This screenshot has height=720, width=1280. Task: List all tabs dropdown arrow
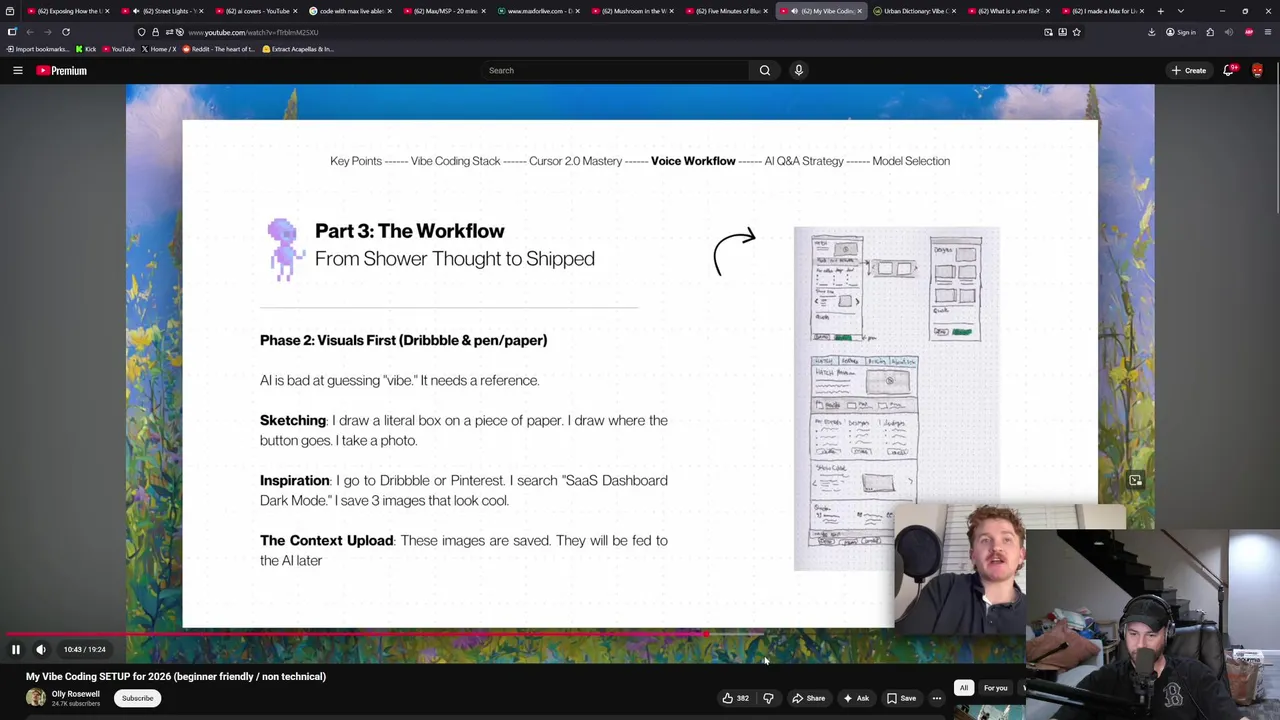[x=1181, y=11]
